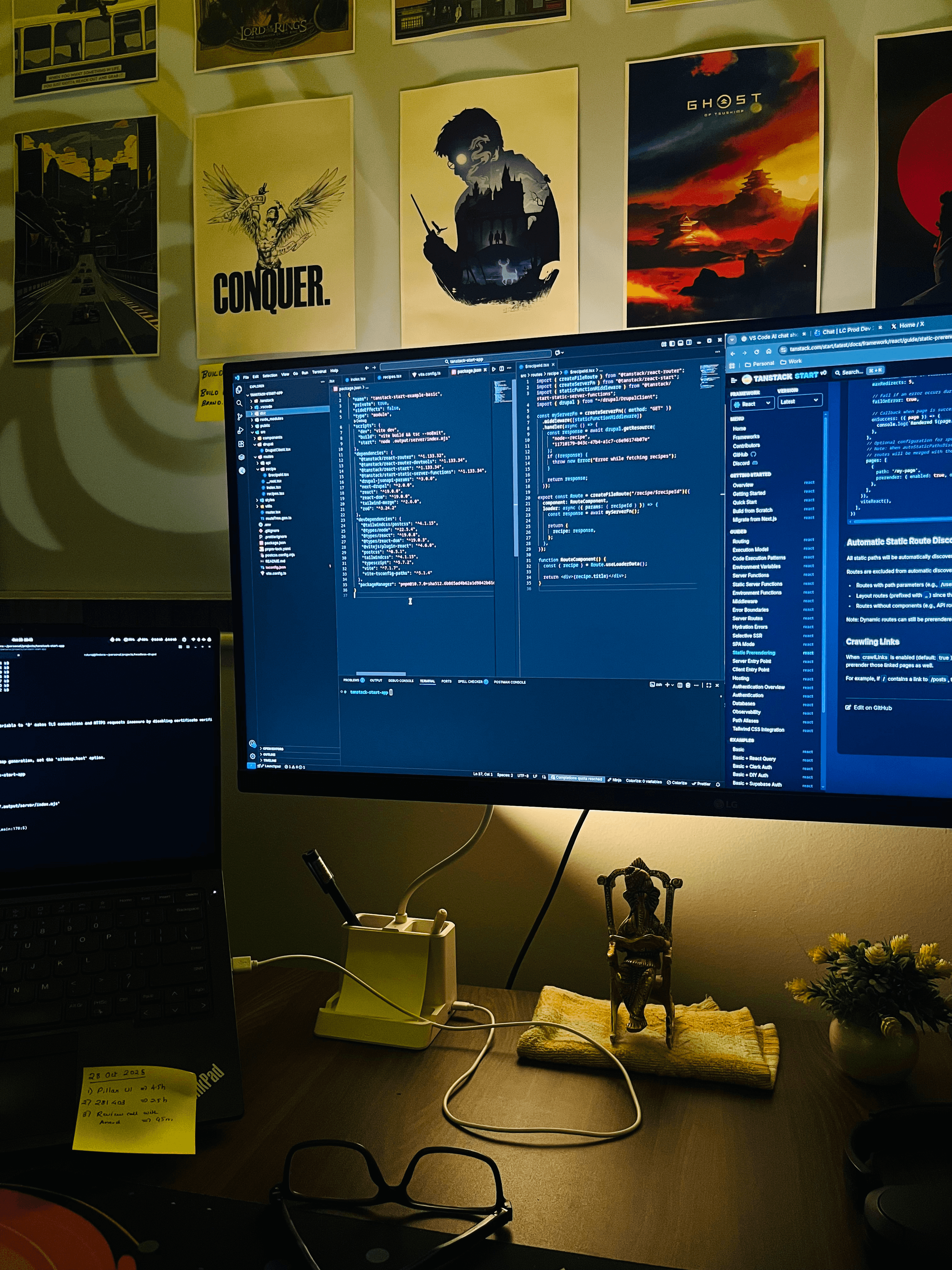Open the notifications bell in status bar
This screenshot has width=952, height=1270.
tap(717, 784)
